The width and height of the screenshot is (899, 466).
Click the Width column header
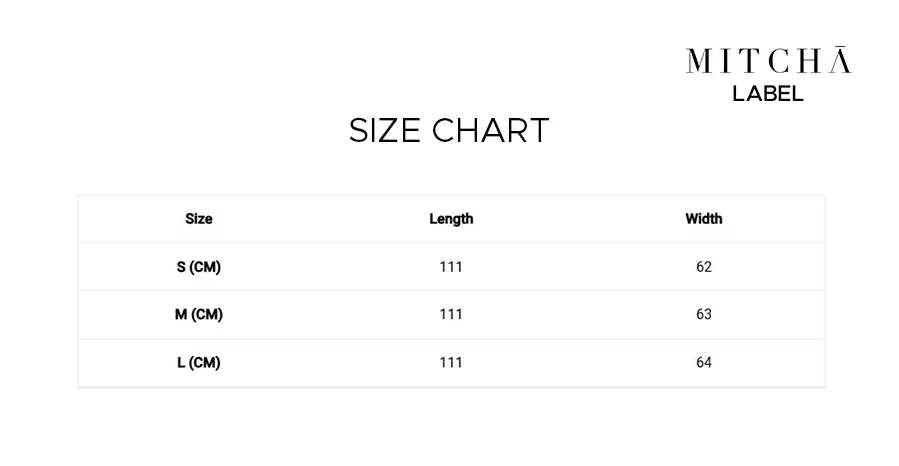[703, 219]
